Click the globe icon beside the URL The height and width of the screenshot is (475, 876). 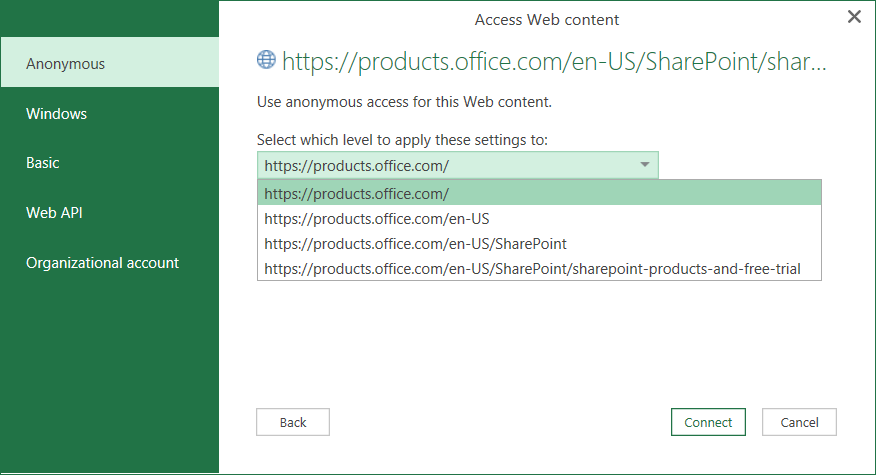(x=266, y=60)
